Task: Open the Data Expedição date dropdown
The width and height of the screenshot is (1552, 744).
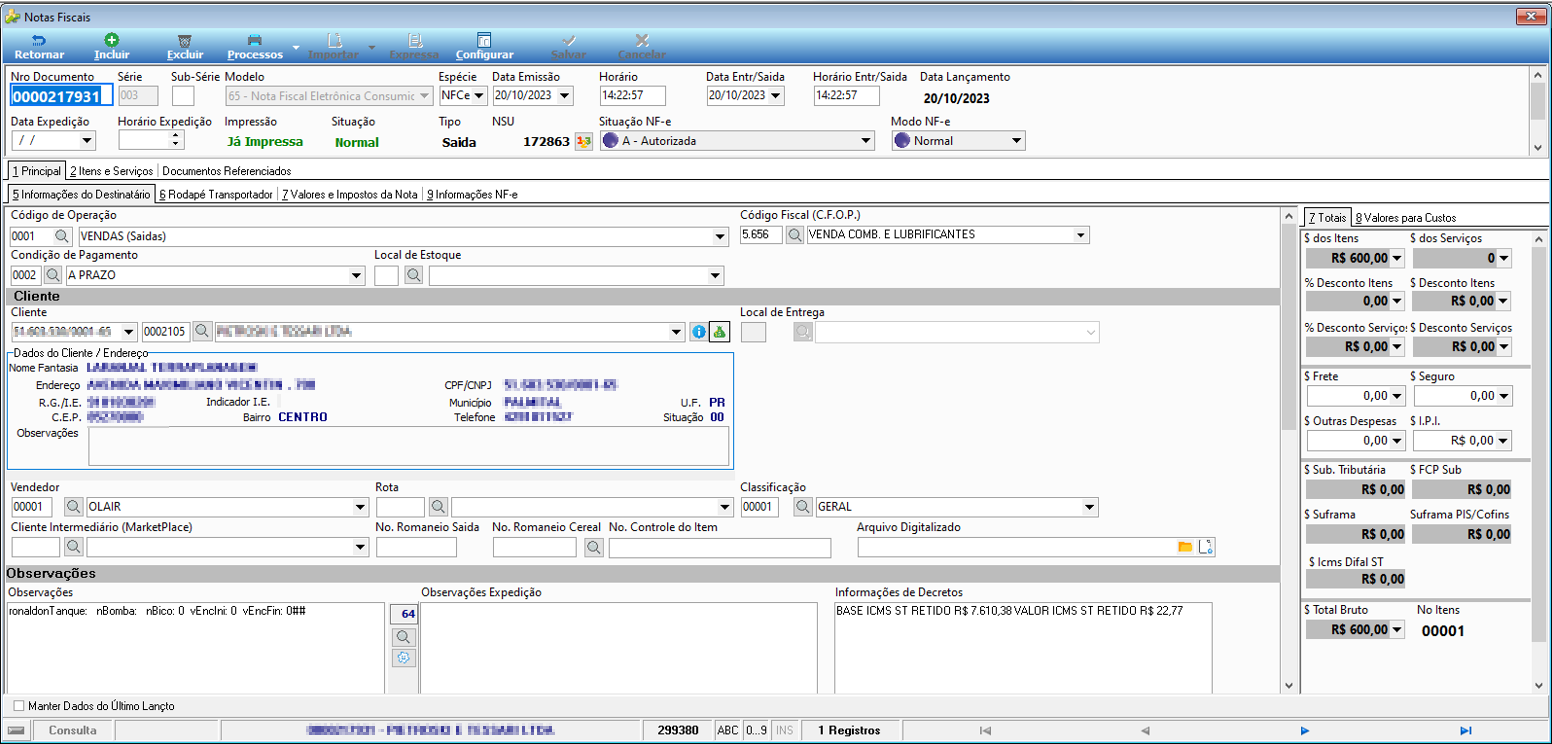Action: click(87, 140)
